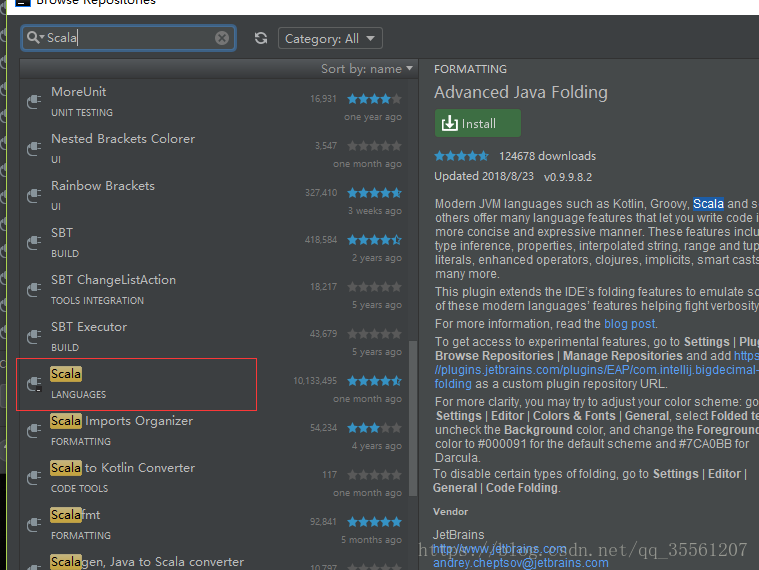The width and height of the screenshot is (759, 570).
Task: Click the SBT Executor empty star rating
Action: (374, 333)
